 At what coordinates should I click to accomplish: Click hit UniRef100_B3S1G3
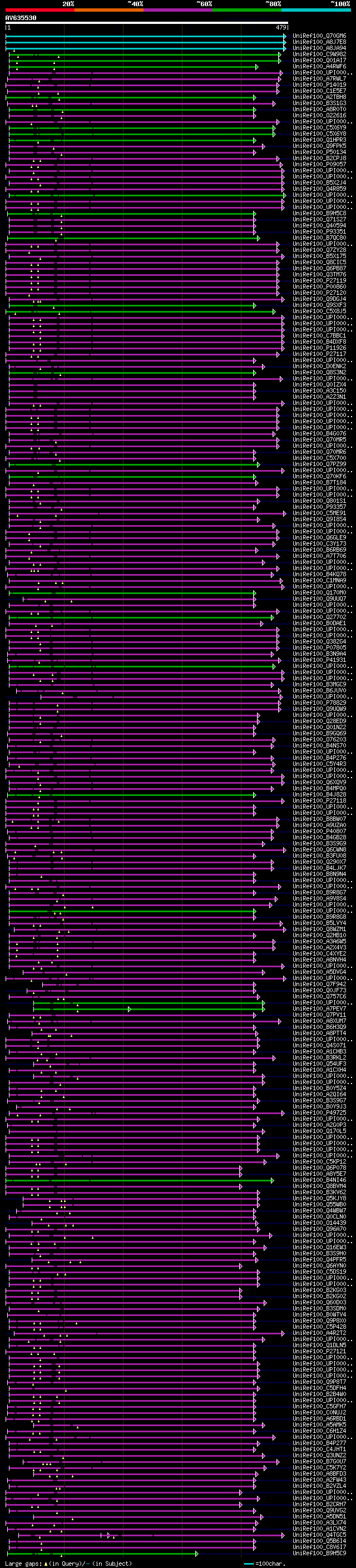click(319, 103)
